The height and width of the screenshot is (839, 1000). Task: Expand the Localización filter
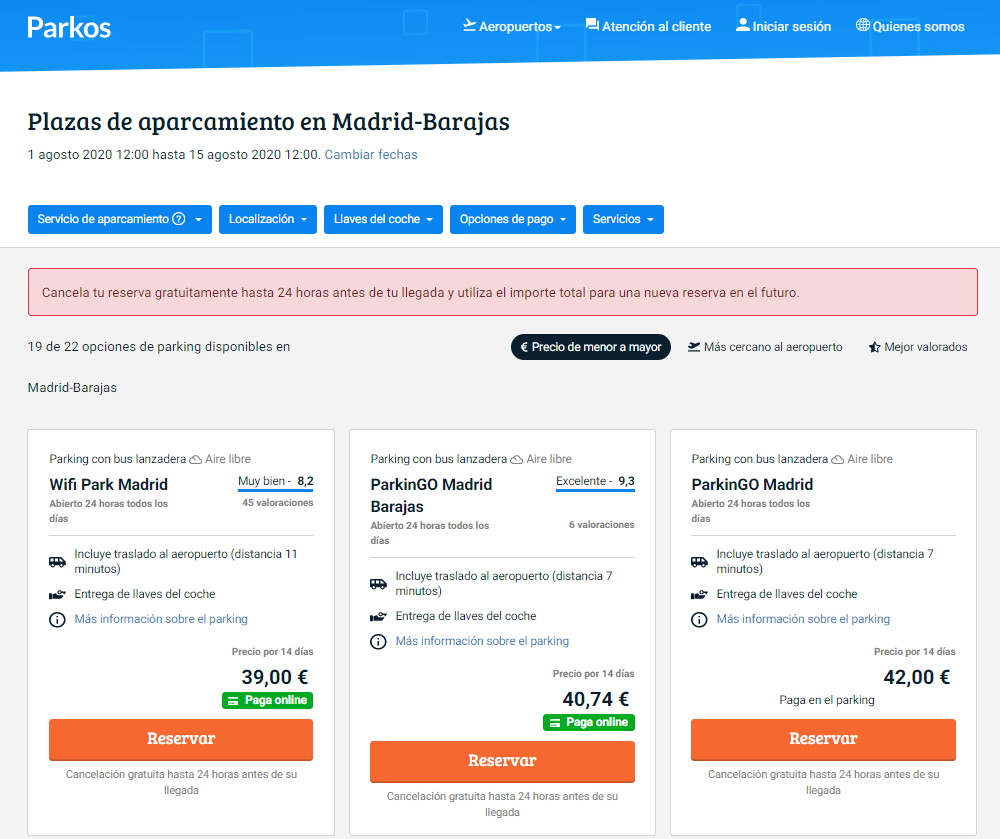click(x=268, y=219)
